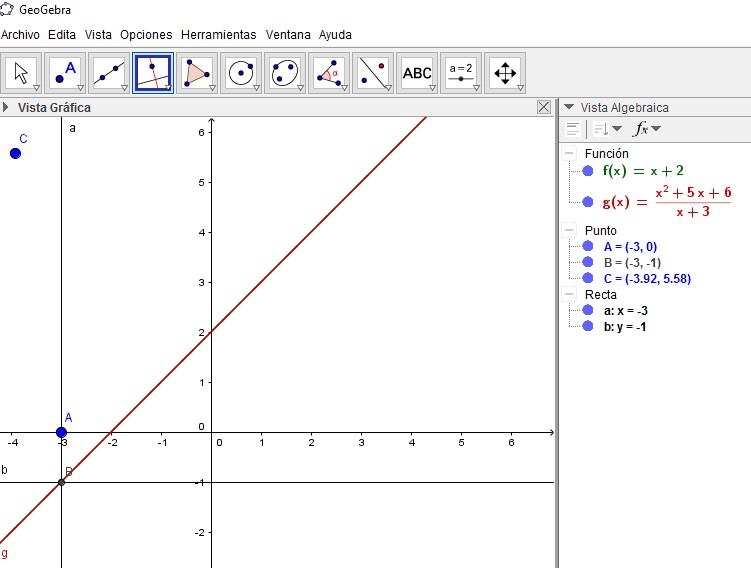Viewport: 751px width, 568px height.
Task: Toggle visibility of point B
Action: [588, 262]
